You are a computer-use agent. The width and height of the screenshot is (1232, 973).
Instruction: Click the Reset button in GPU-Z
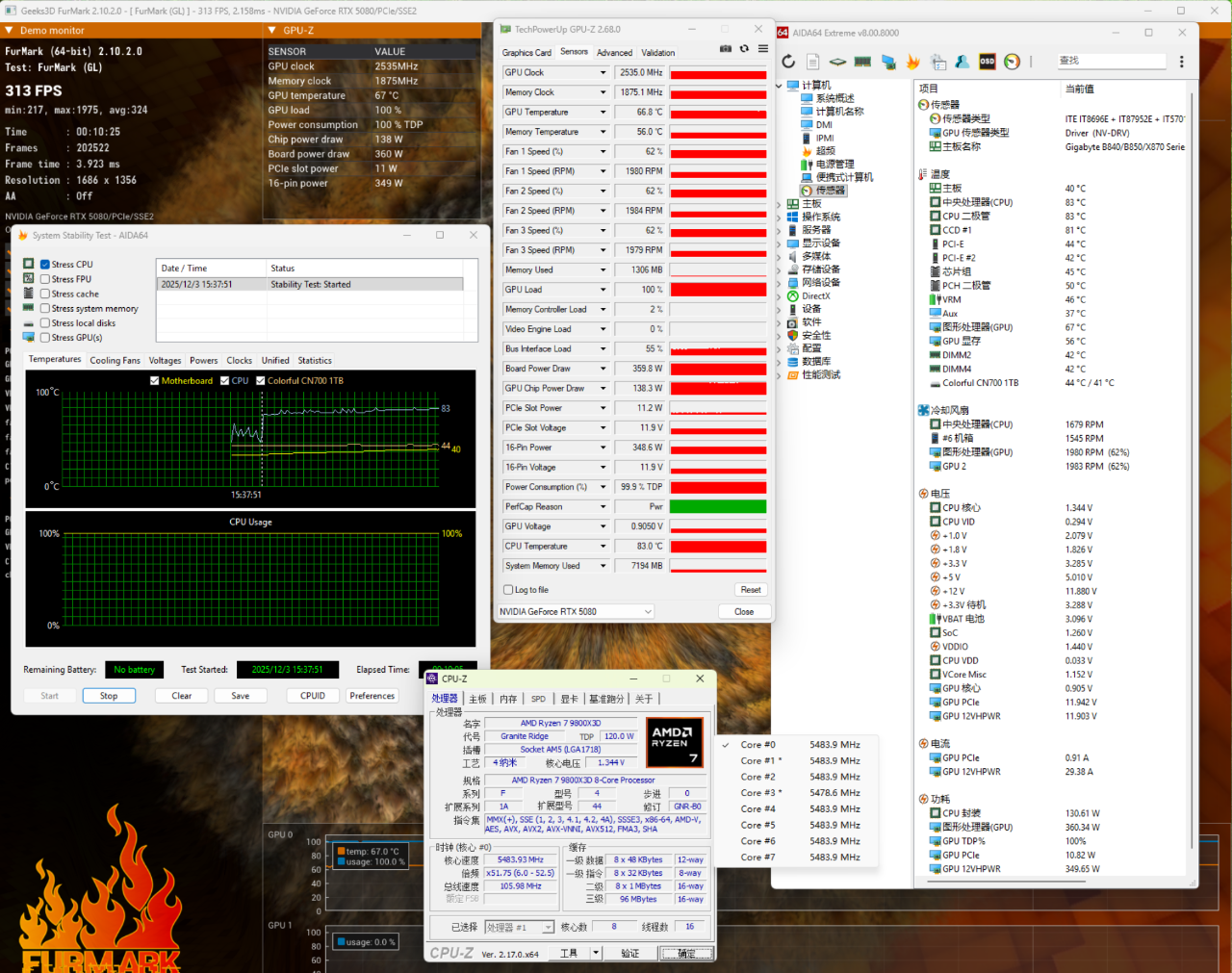pos(751,590)
